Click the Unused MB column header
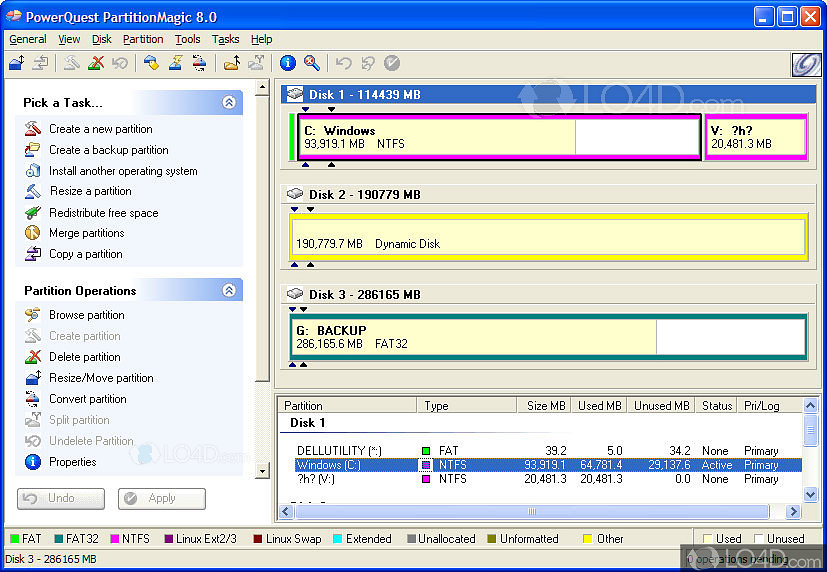The height and width of the screenshot is (572, 827). [x=661, y=405]
